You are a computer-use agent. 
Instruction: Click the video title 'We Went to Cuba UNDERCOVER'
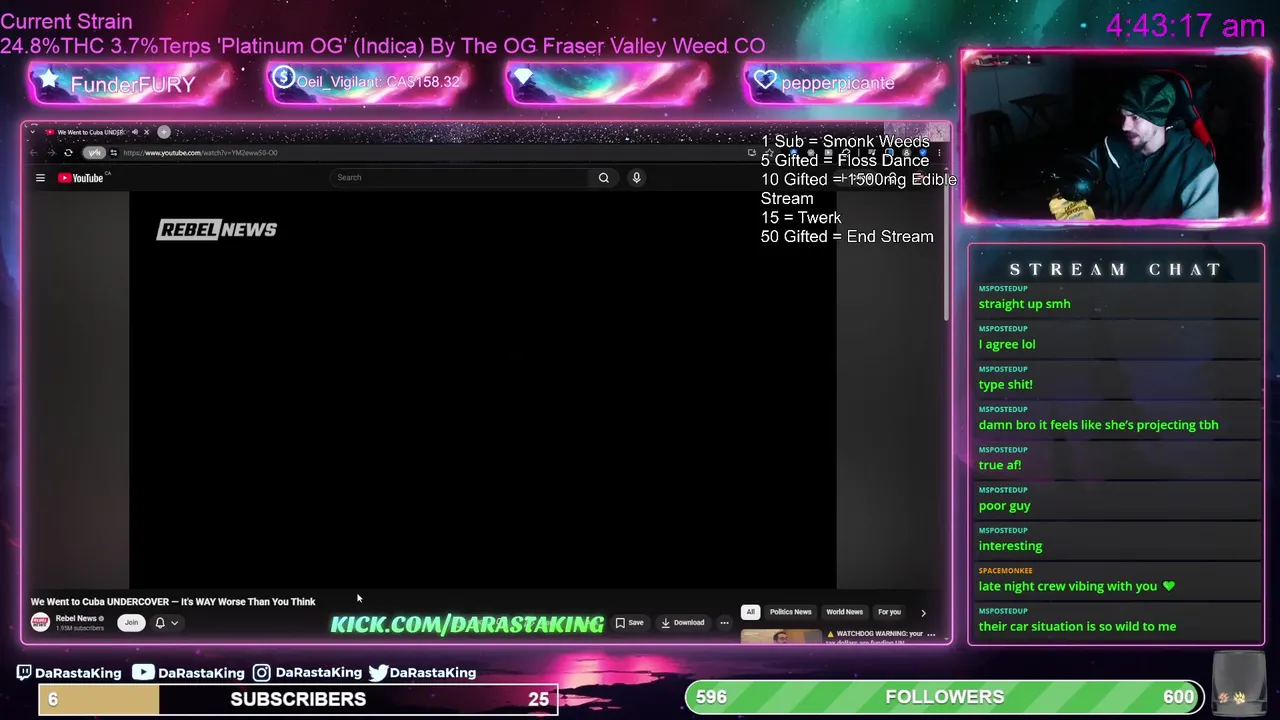(x=173, y=602)
